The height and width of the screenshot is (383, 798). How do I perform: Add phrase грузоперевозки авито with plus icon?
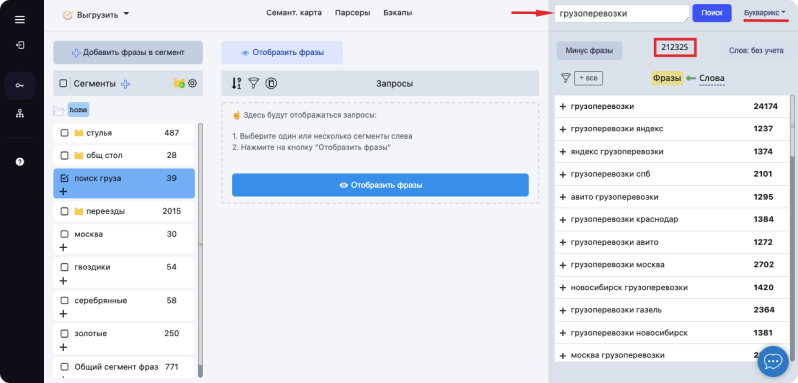pos(562,243)
